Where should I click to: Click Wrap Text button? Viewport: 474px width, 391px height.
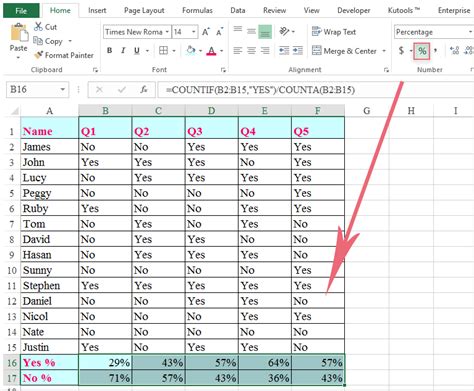[334, 32]
